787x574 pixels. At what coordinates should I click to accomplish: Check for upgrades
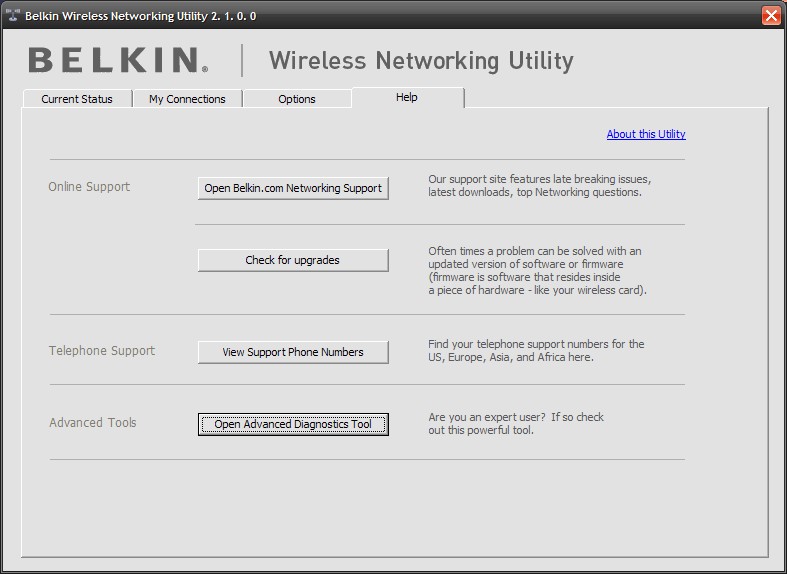pos(293,260)
